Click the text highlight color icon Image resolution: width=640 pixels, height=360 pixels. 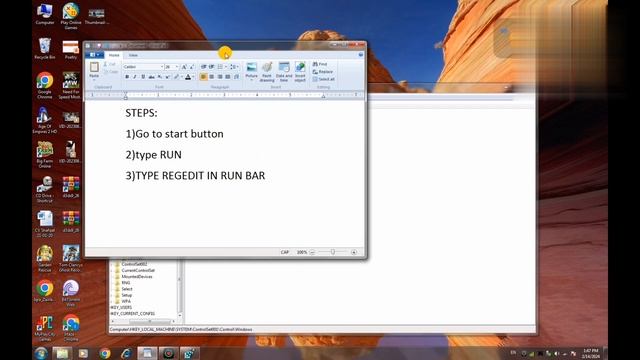click(176, 77)
